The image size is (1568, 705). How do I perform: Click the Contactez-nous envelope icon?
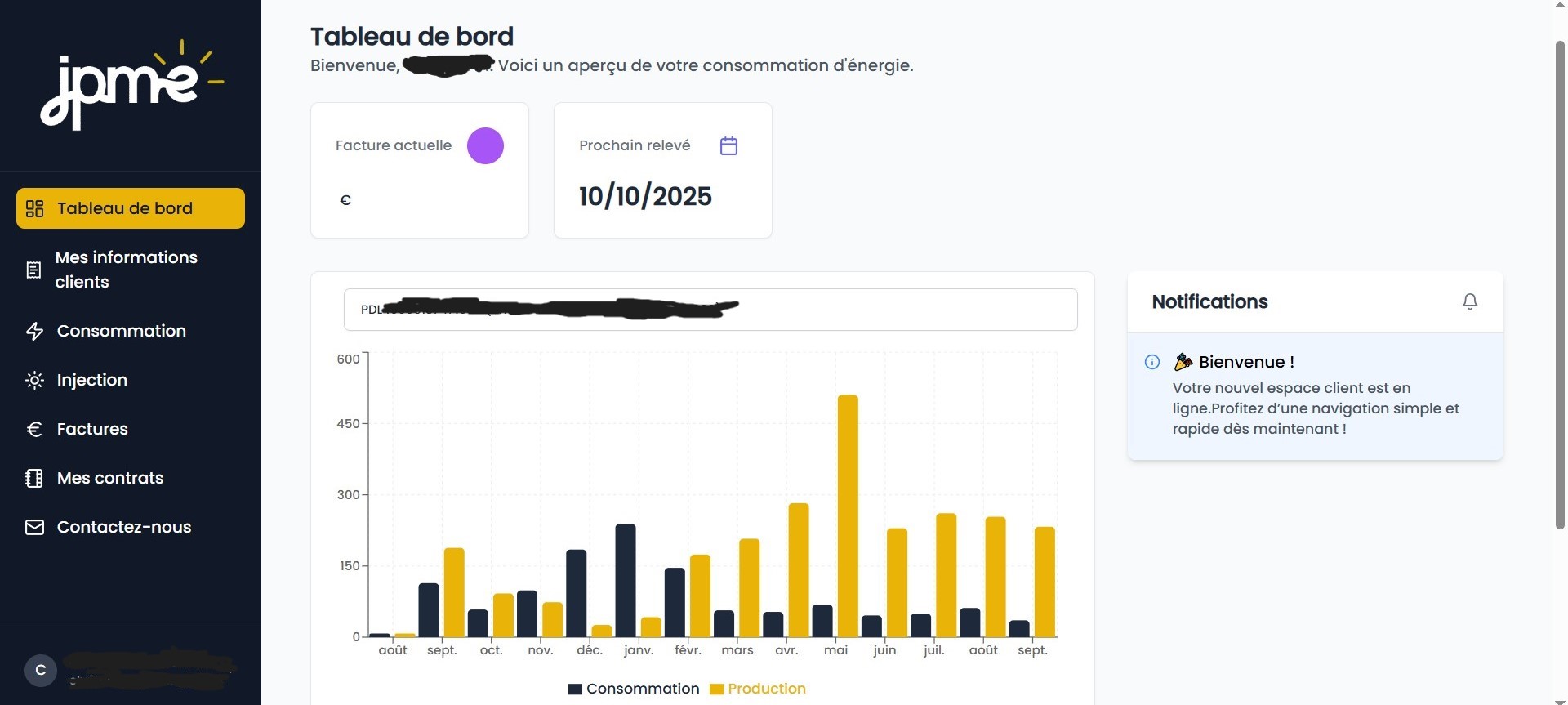[x=34, y=527]
